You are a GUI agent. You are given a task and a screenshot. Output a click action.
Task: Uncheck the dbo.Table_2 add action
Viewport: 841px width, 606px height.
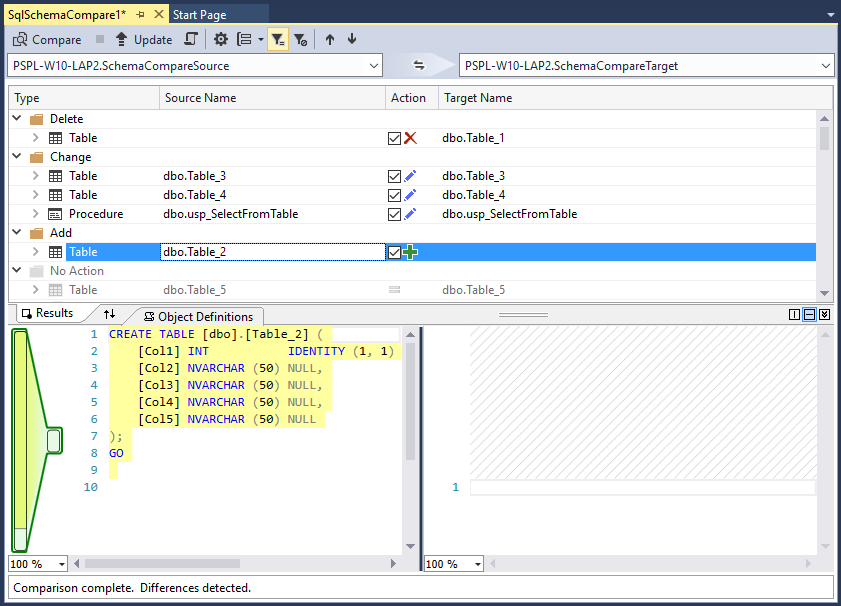click(x=394, y=253)
